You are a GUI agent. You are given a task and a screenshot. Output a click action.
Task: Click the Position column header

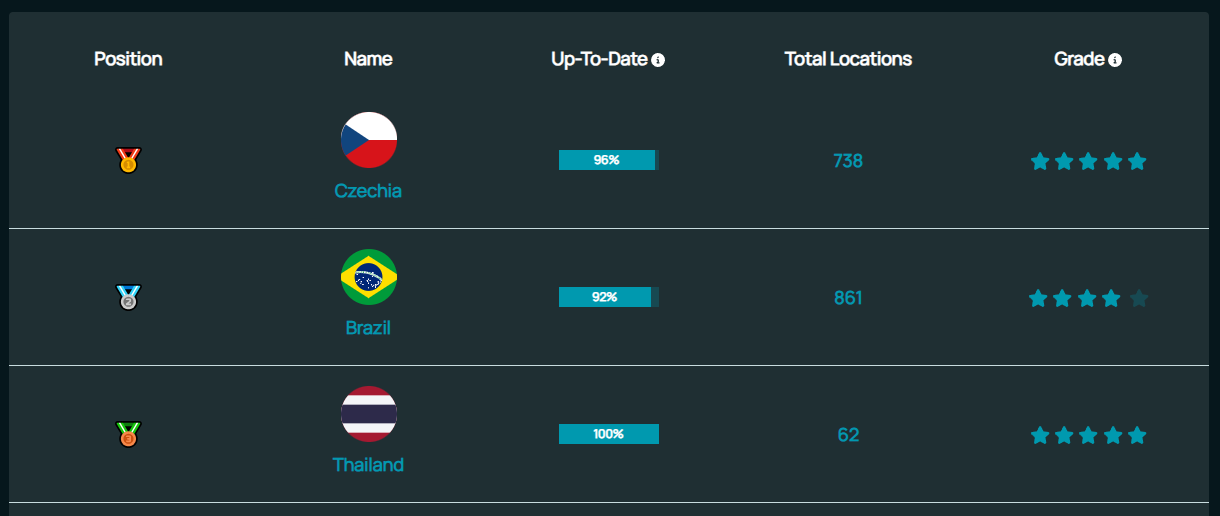[x=128, y=59]
